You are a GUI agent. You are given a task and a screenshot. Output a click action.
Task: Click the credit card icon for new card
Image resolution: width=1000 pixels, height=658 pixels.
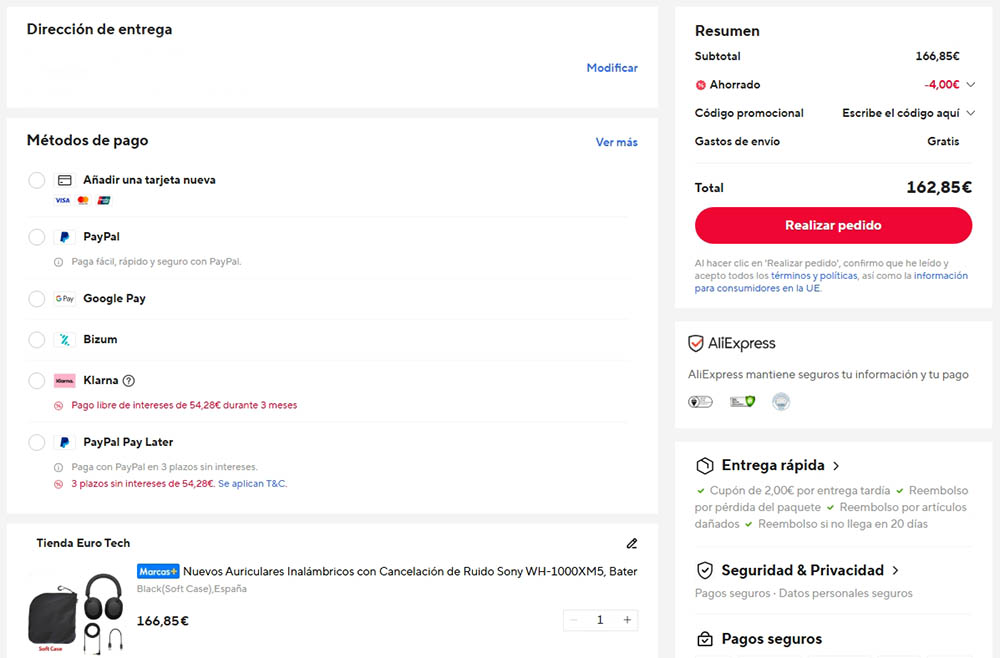tap(64, 180)
